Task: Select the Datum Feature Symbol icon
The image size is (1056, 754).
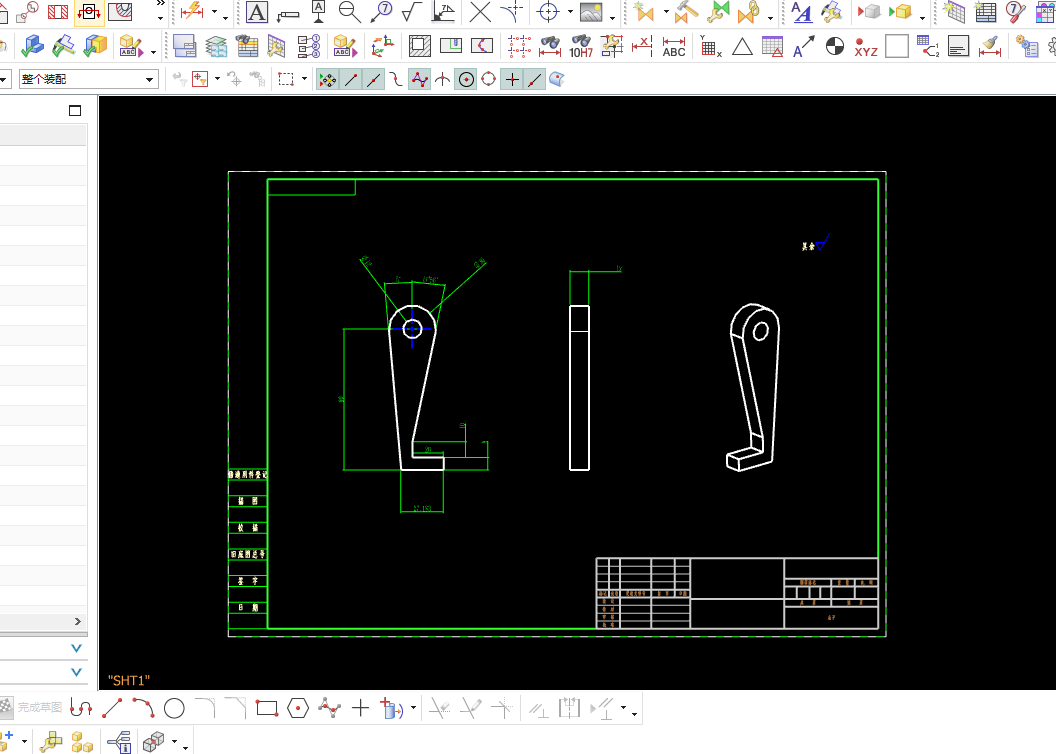Action: tap(319, 11)
